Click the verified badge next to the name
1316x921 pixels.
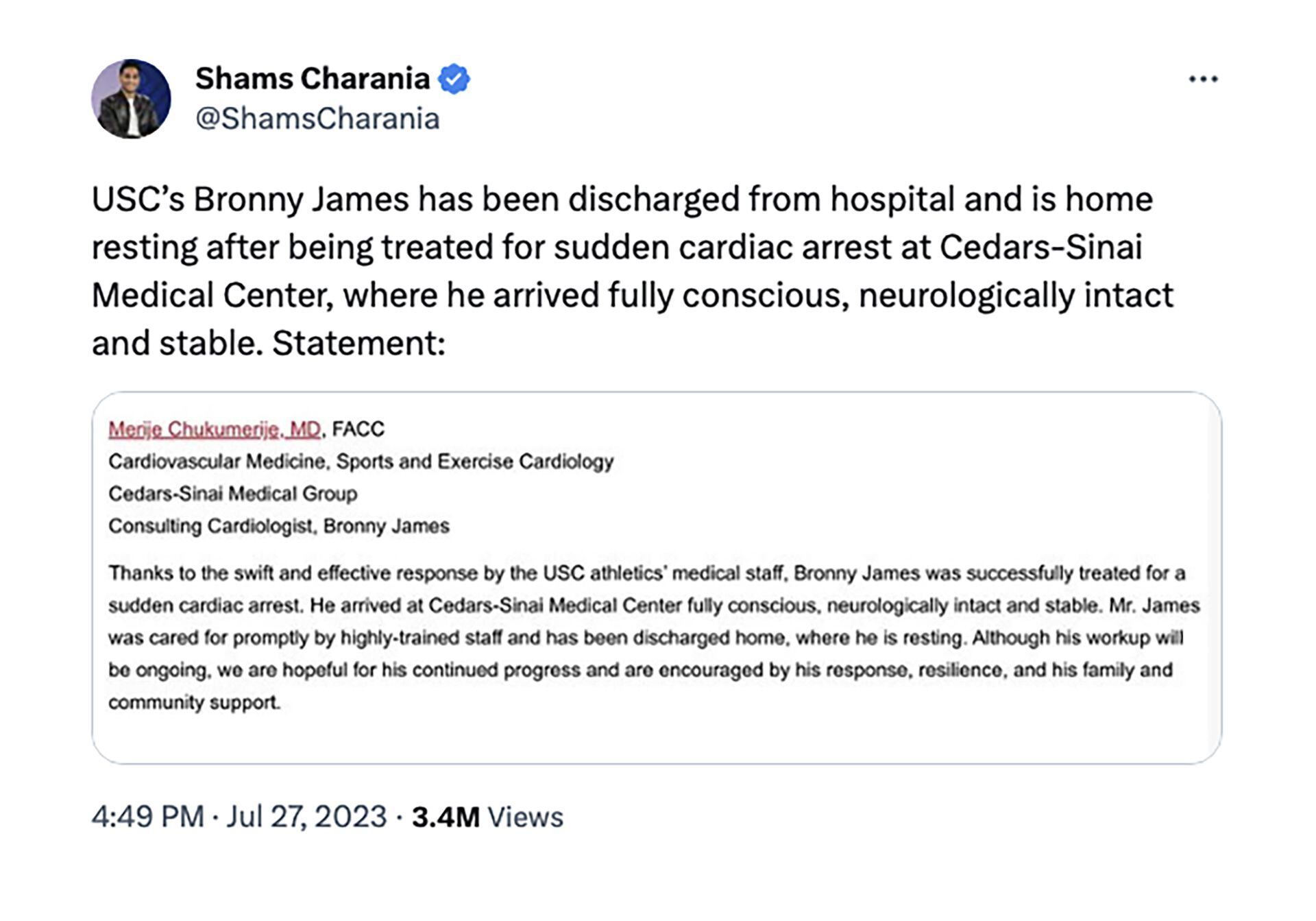pyautogui.click(x=454, y=78)
